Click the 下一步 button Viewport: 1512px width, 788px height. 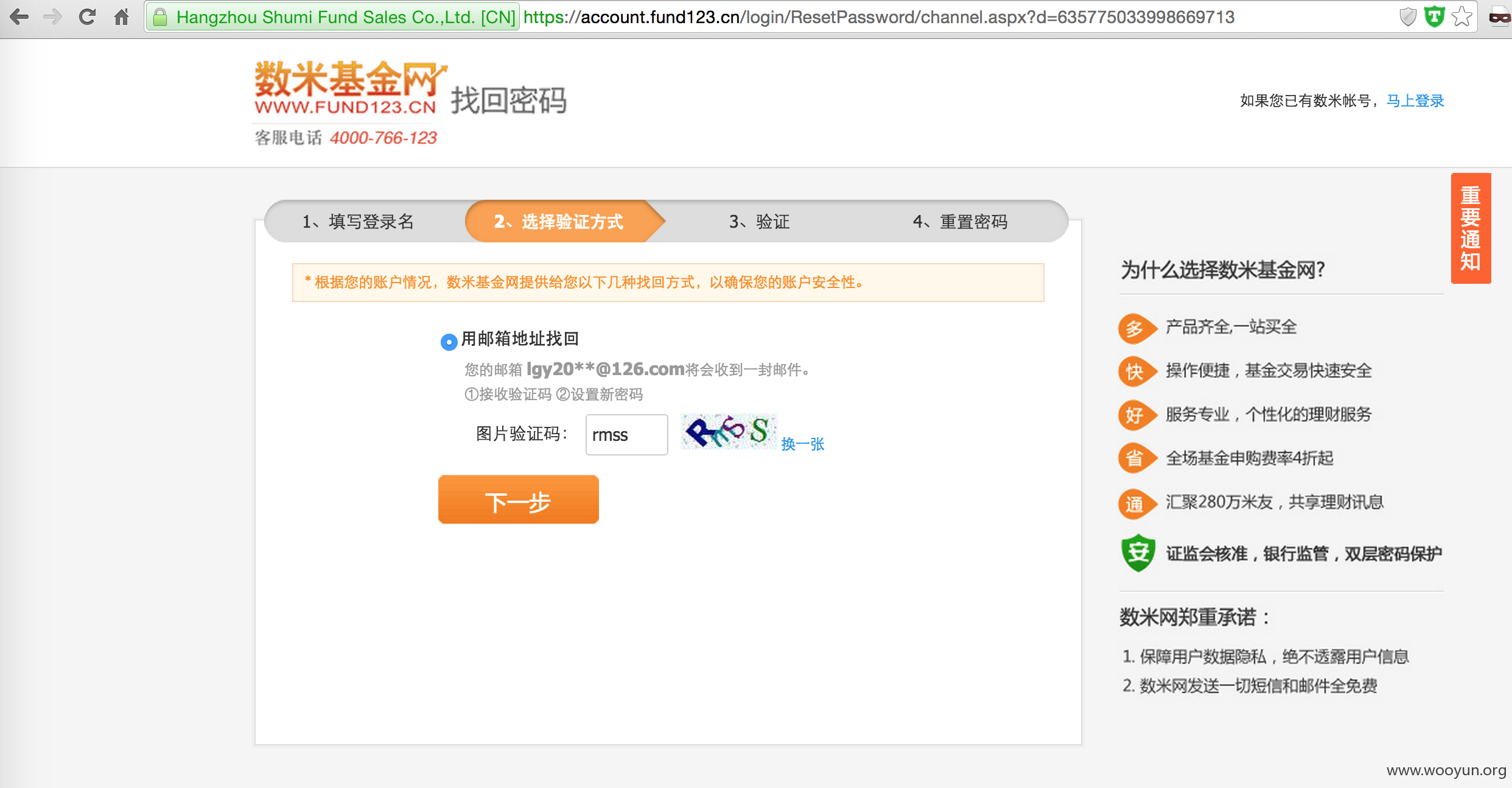(519, 499)
